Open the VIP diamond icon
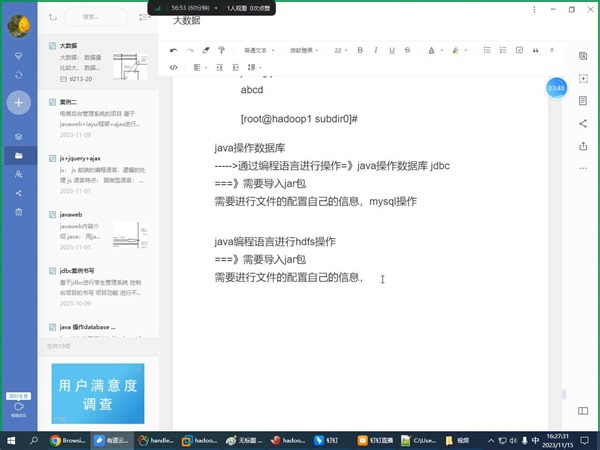 point(18,56)
